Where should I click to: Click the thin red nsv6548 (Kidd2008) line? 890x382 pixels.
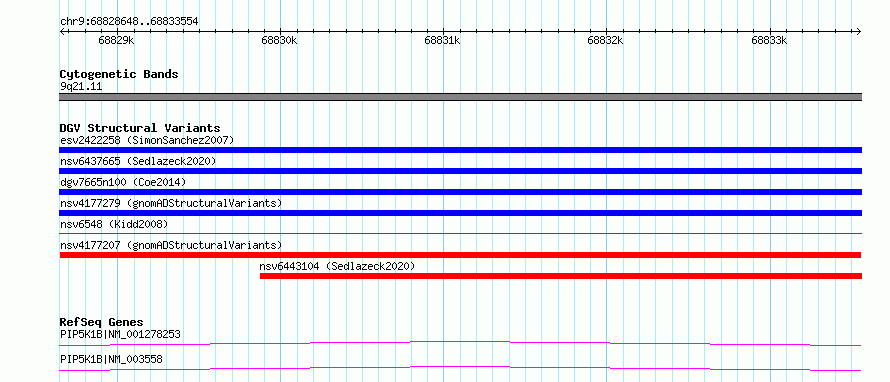pos(460,233)
